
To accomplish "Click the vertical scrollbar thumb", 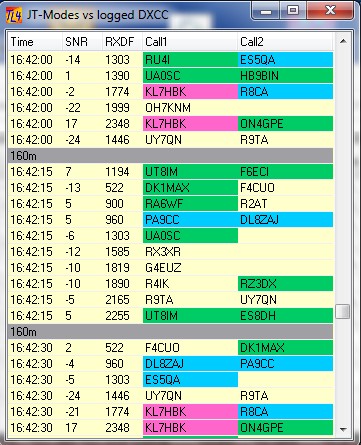I will pyautogui.click(x=343, y=311).
